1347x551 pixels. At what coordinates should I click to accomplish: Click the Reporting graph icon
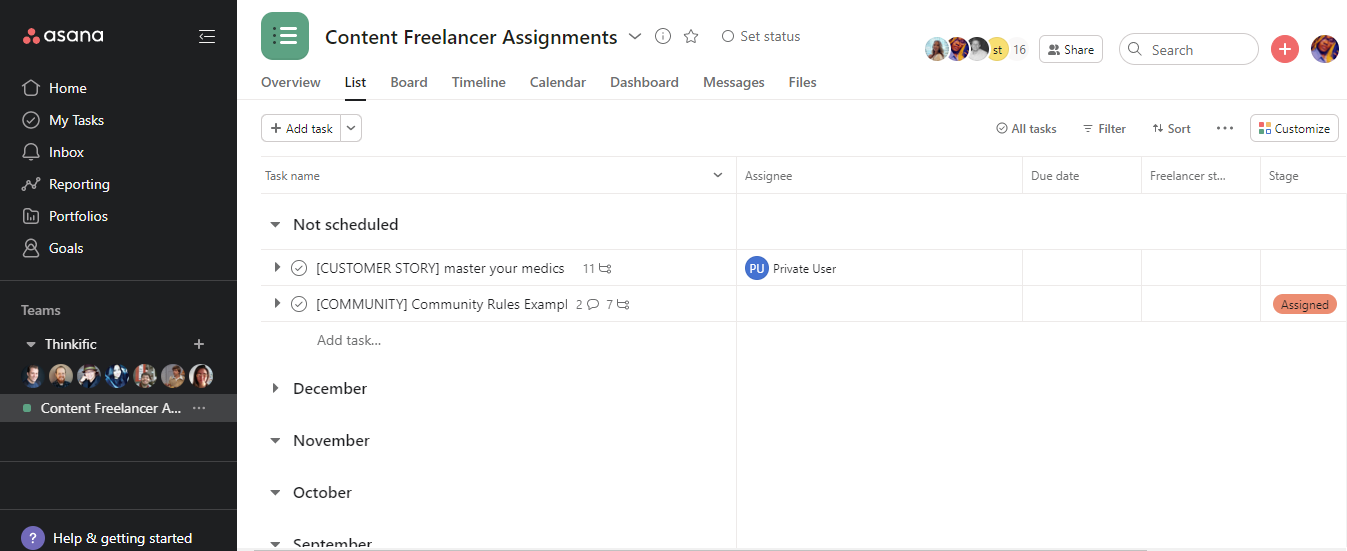pyautogui.click(x=31, y=184)
